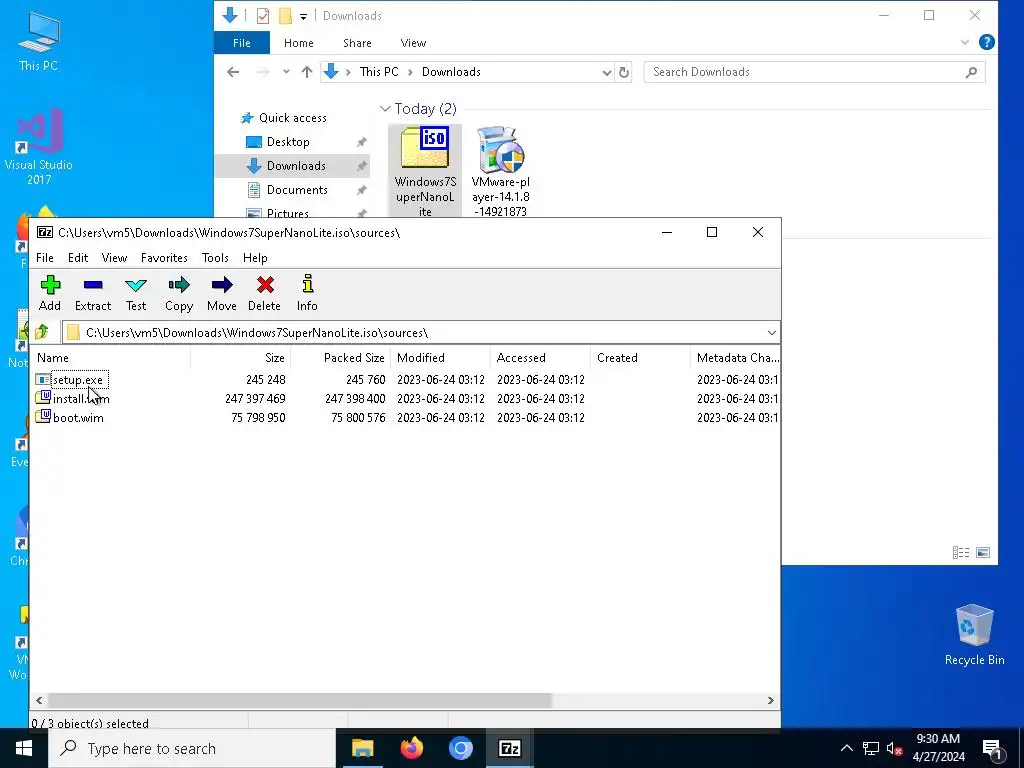Sort by the Accessed column header
The image size is (1024, 768).
[x=540, y=358]
